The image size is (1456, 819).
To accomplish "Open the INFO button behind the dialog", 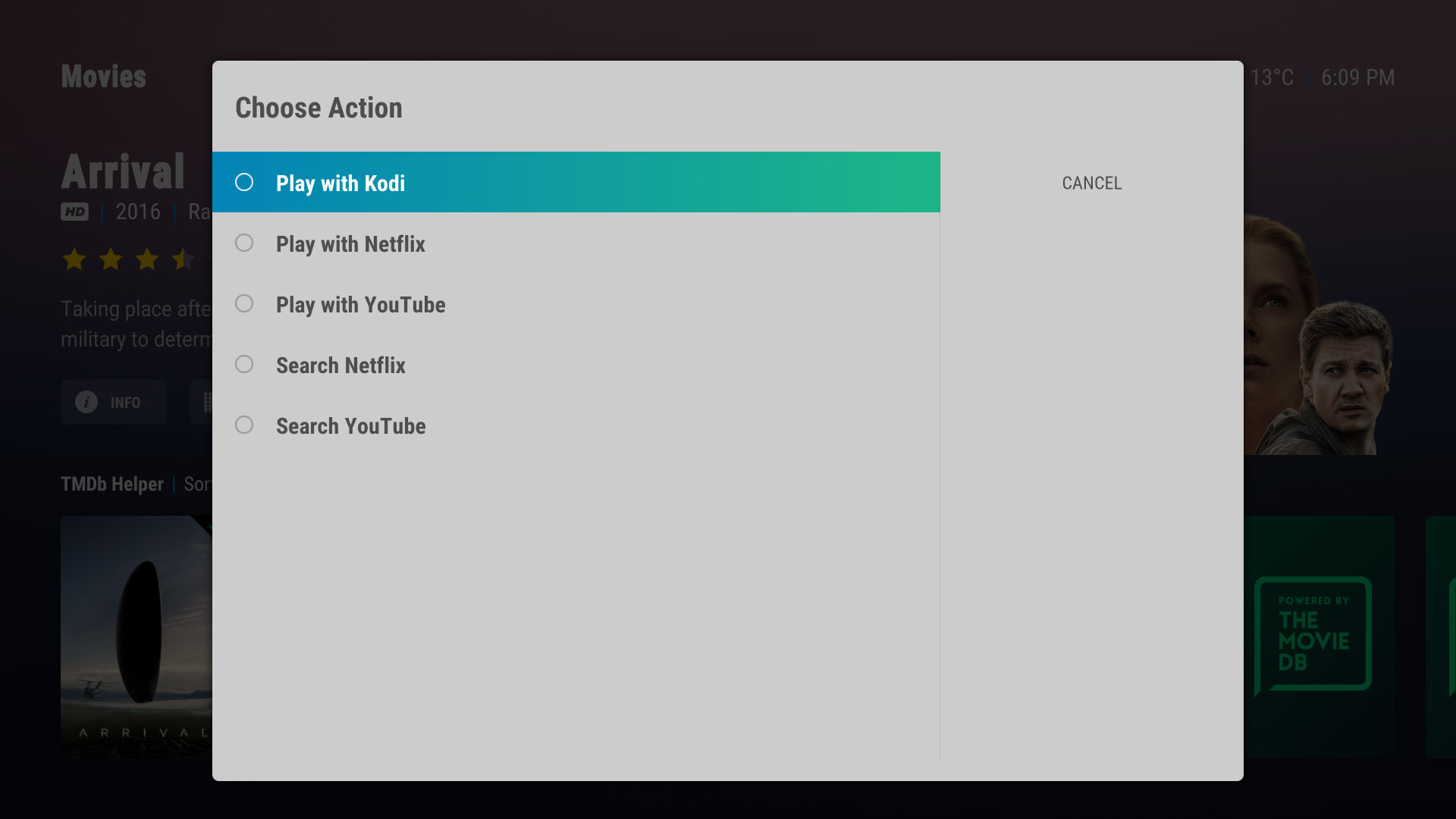I will tap(114, 402).
